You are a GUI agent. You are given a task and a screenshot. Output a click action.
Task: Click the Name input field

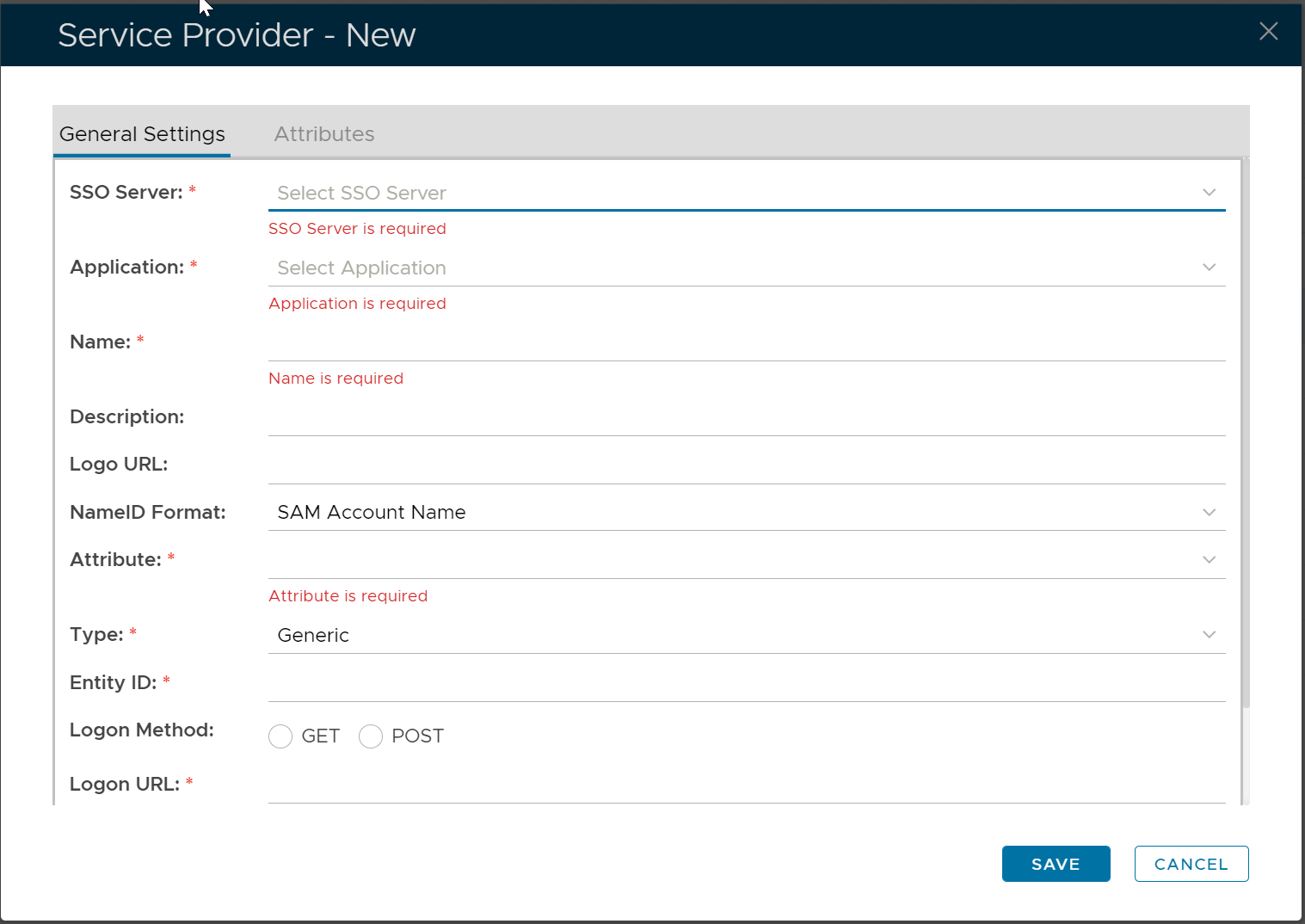point(746,343)
